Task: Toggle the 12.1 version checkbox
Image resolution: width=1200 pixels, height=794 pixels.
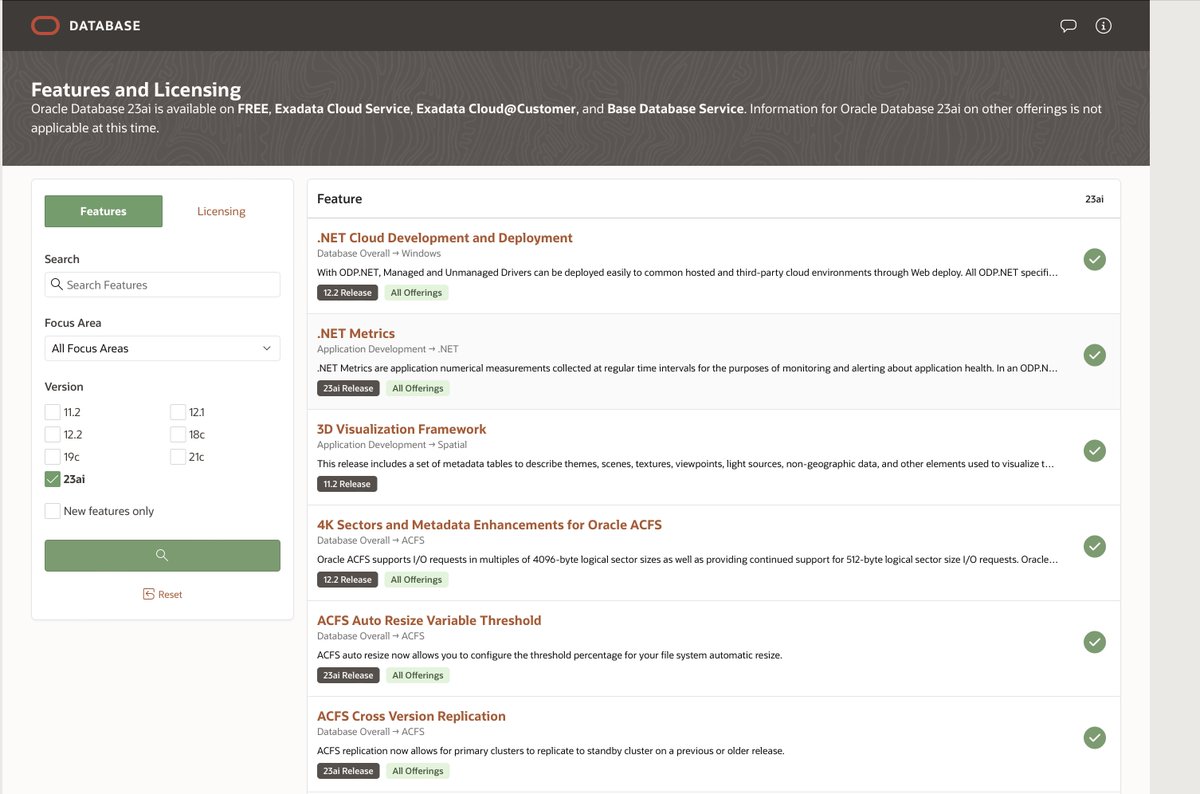Action: coord(177,412)
